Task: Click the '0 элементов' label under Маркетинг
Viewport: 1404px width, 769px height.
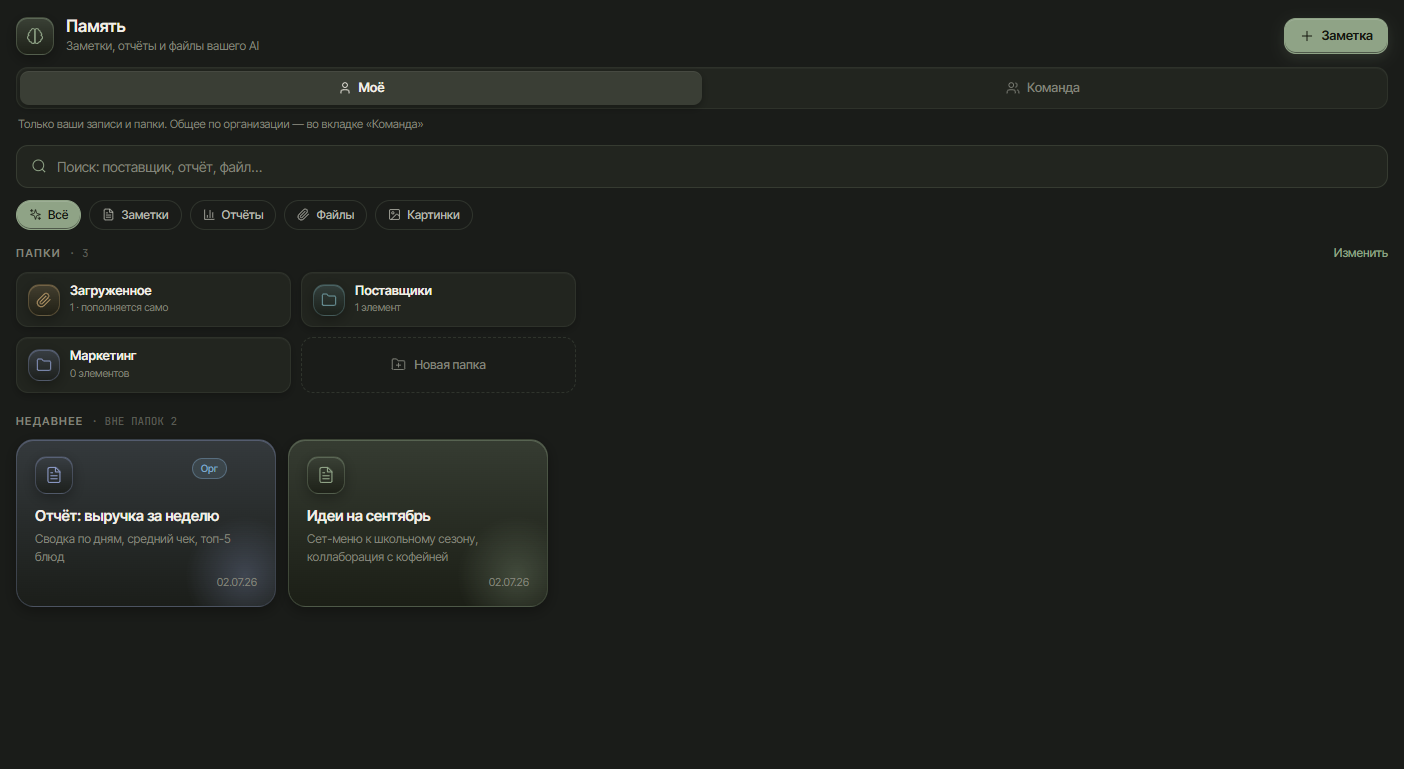Action: pos(100,374)
